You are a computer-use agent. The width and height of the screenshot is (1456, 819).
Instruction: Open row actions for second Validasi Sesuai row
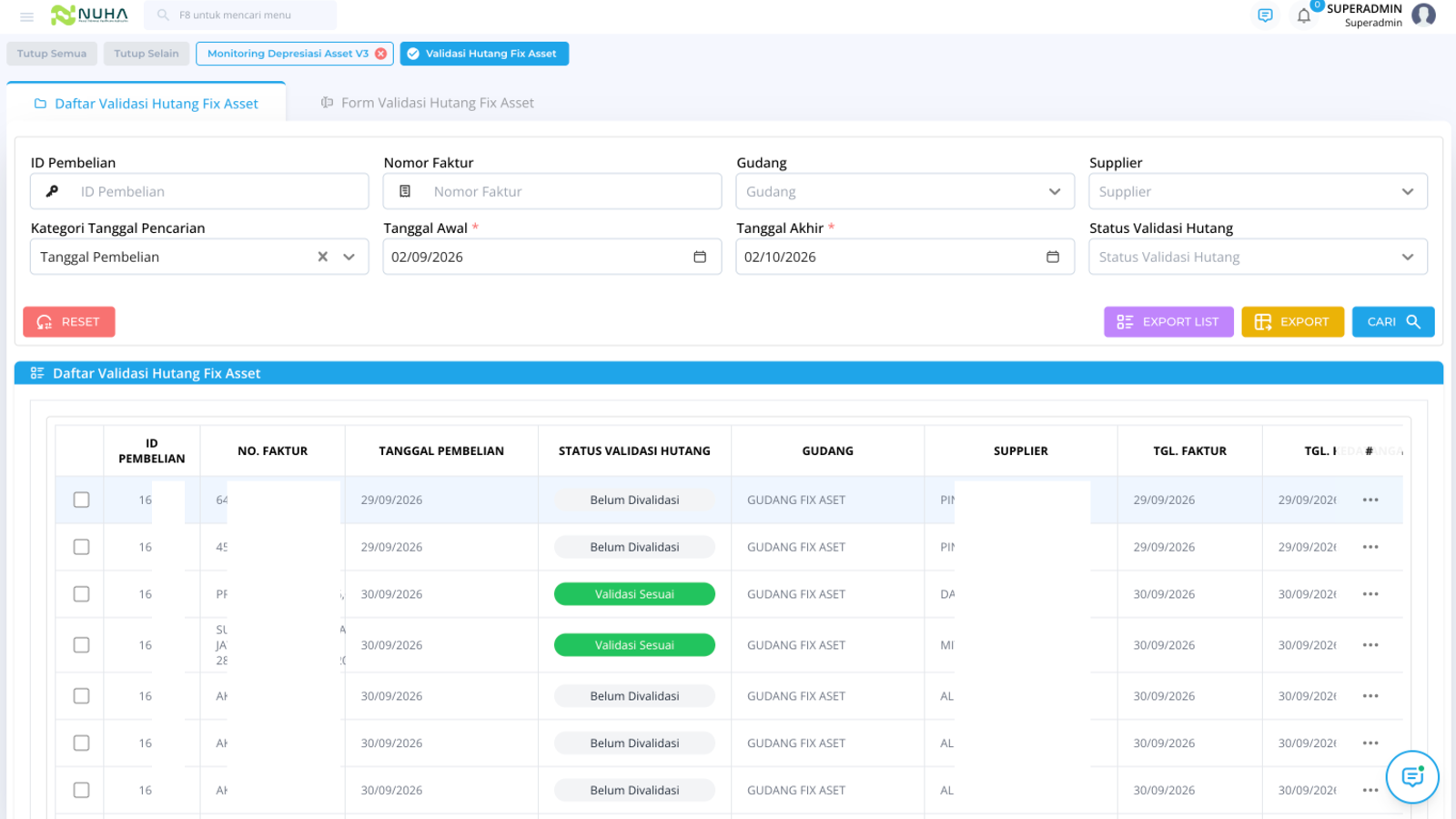(x=1370, y=645)
